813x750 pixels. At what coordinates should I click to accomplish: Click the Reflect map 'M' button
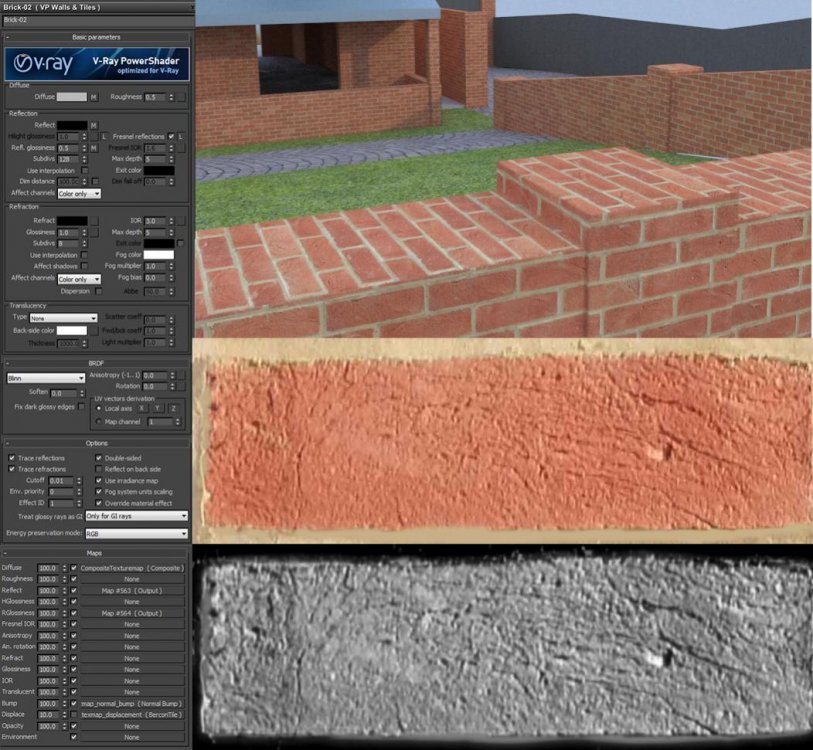pos(94,125)
